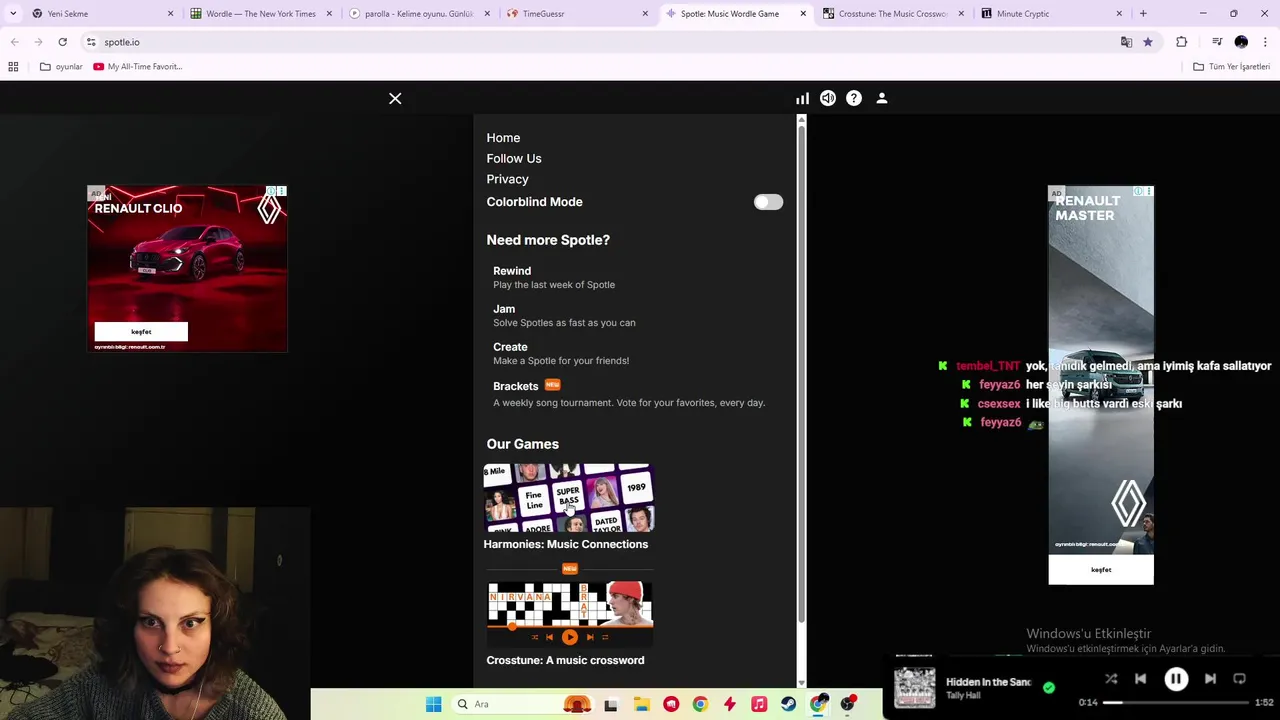This screenshot has height=720, width=1280.
Task: Follow the Crosstune: A music crossword link
Action: [x=565, y=660]
